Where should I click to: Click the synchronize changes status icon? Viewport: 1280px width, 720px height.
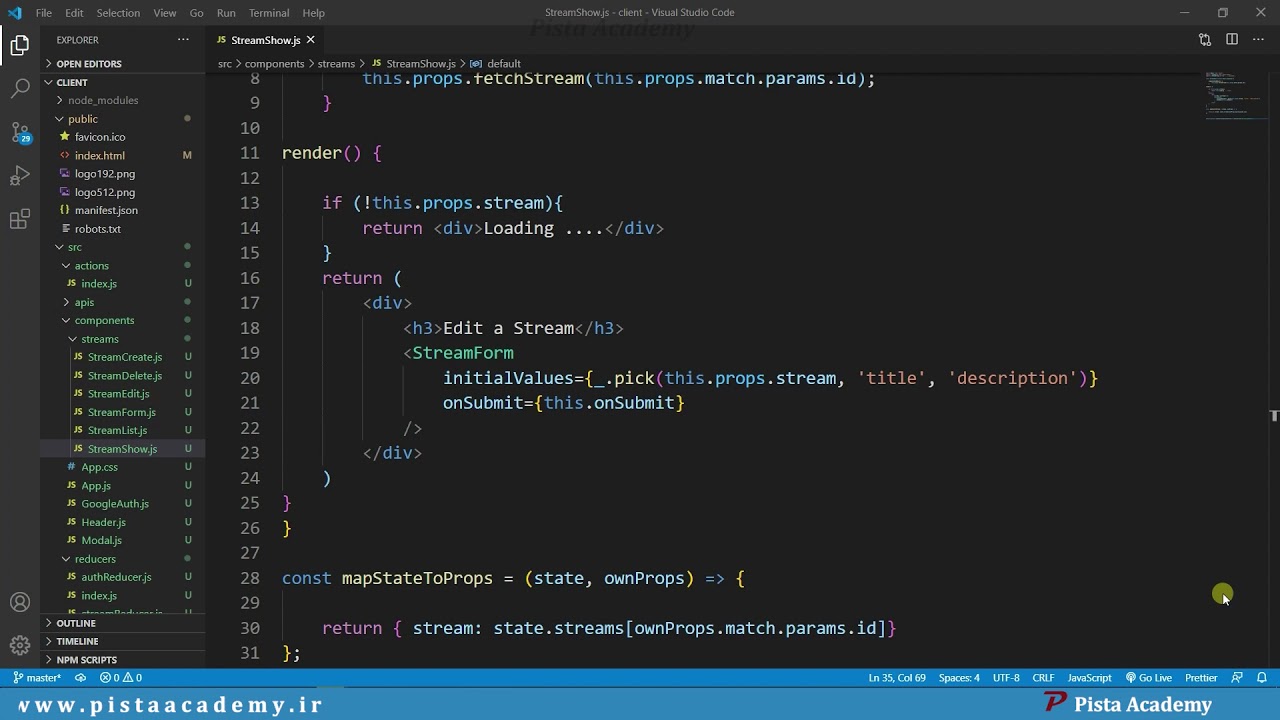click(80, 678)
